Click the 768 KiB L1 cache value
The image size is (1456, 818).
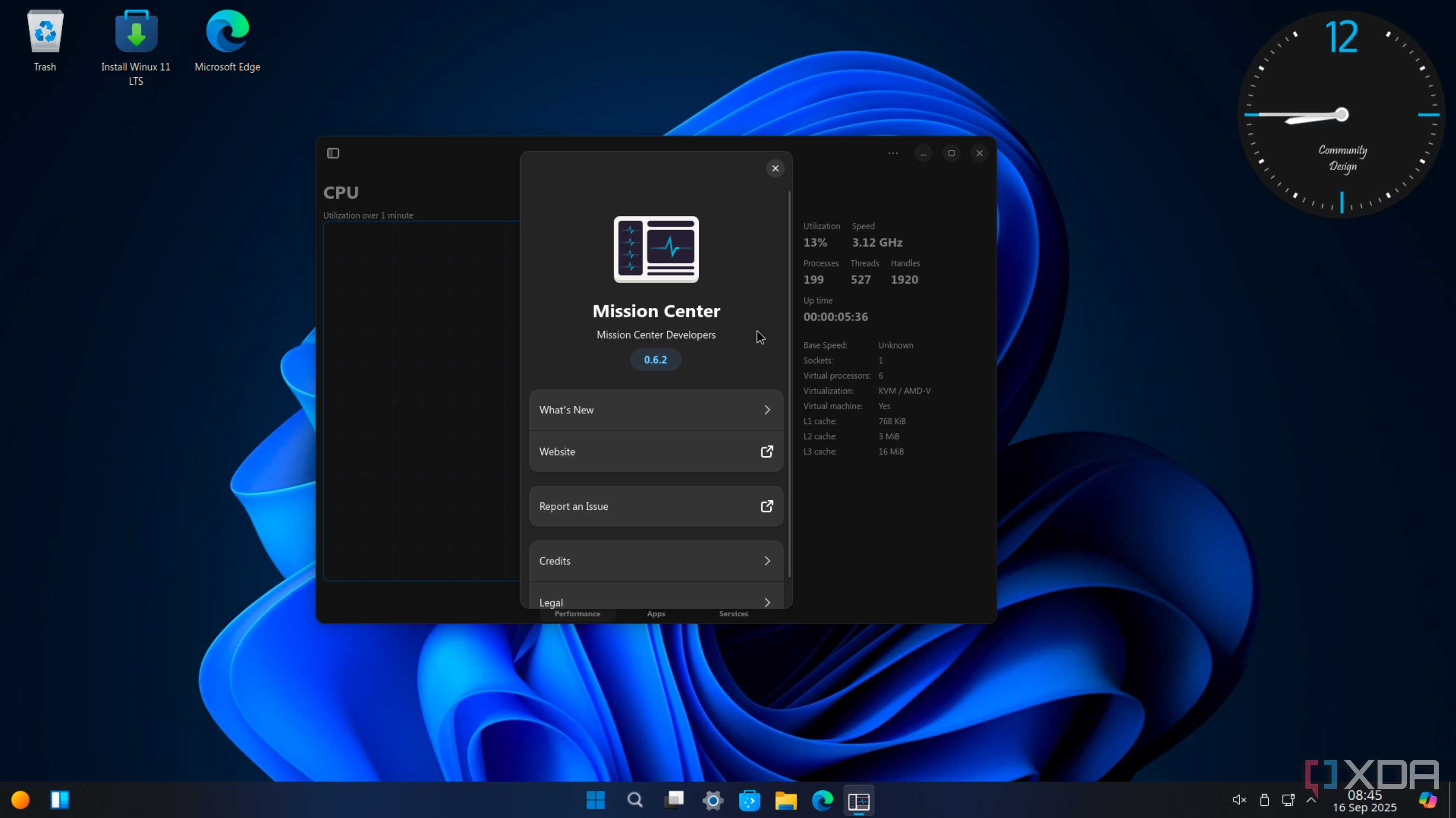coord(892,421)
